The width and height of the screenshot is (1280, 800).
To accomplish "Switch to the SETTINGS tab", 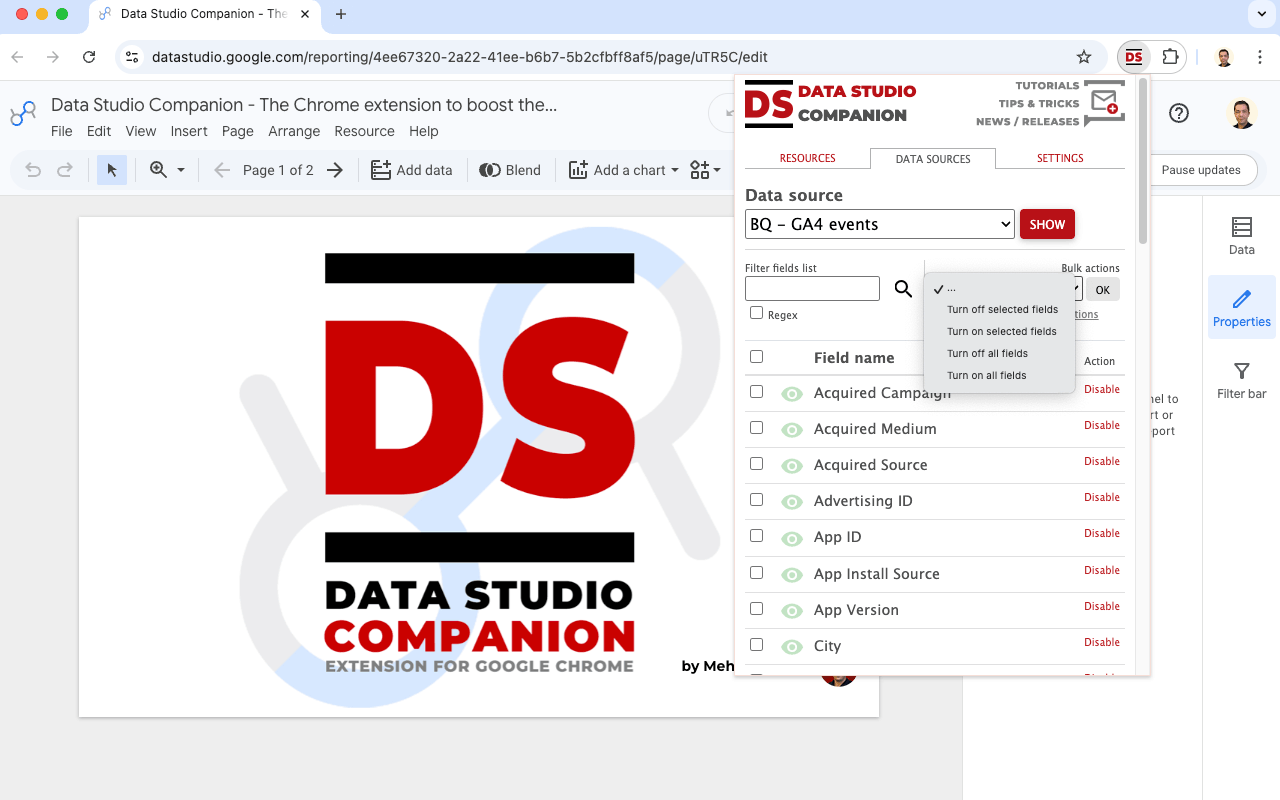I will click(x=1060, y=158).
